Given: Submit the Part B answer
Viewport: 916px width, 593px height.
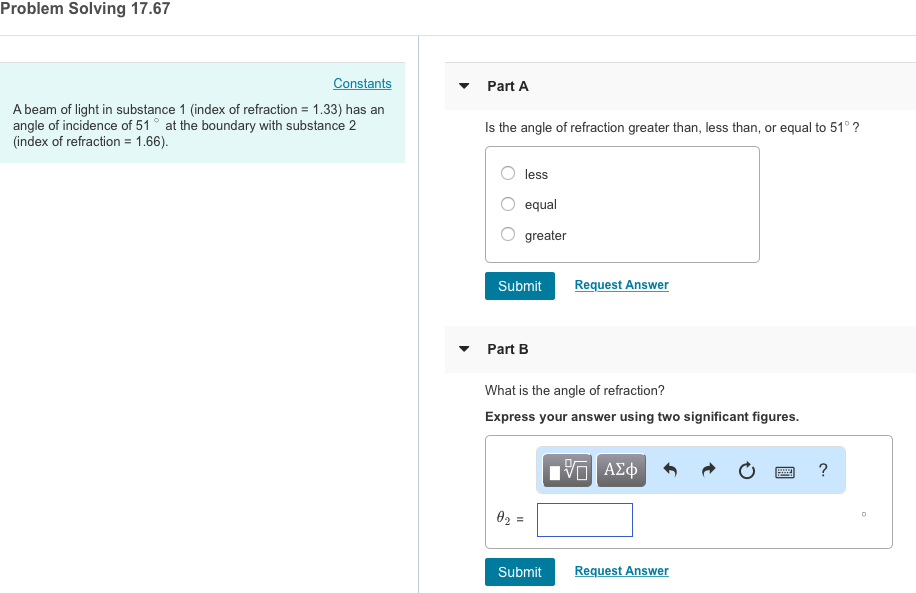Looking at the screenshot, I should click(519, 571).
